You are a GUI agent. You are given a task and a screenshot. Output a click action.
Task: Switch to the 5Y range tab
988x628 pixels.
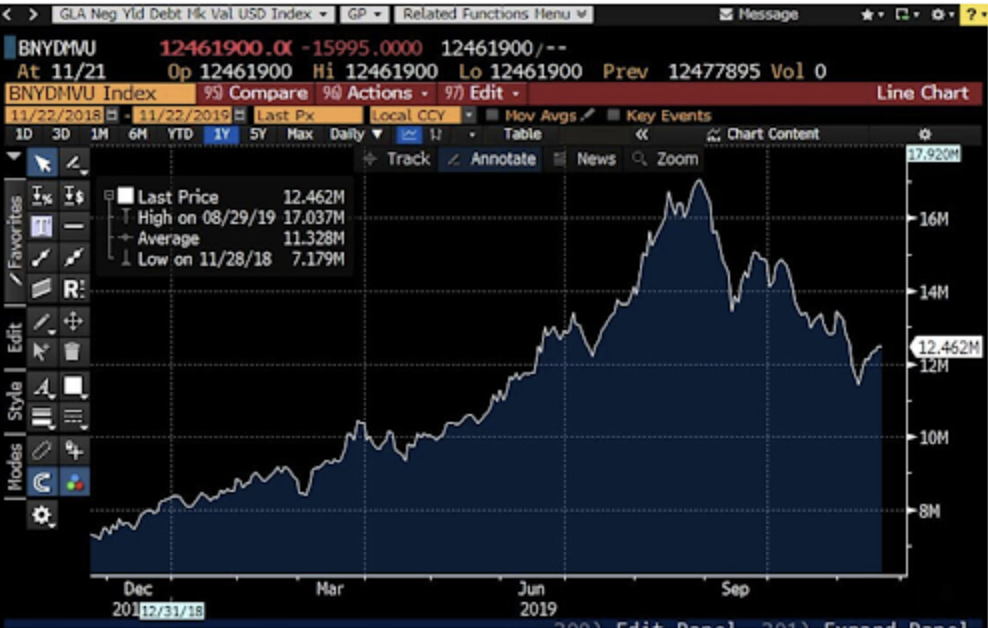[x=258, y=134]
